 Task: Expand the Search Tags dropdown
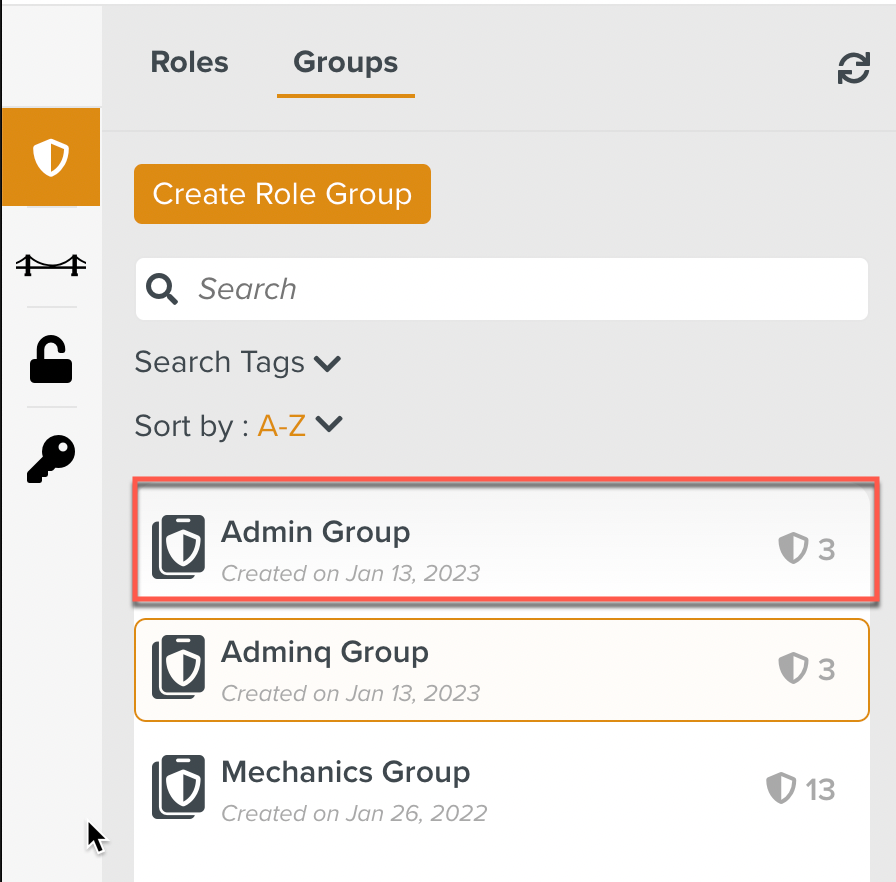tap(238, 362)
